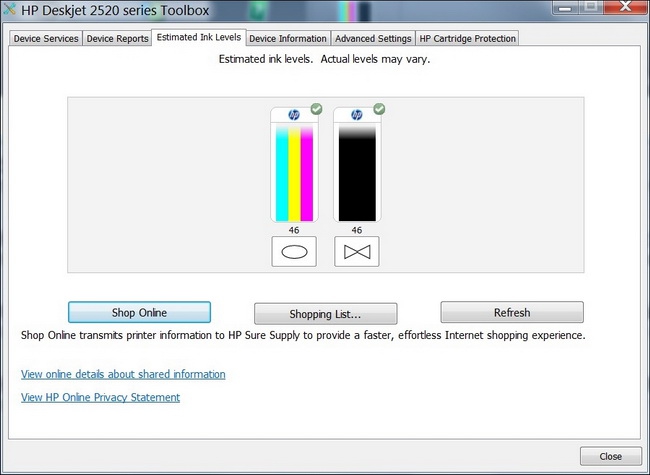
Task: Close the window using title bar X
Action: click(x=626, y=7)
